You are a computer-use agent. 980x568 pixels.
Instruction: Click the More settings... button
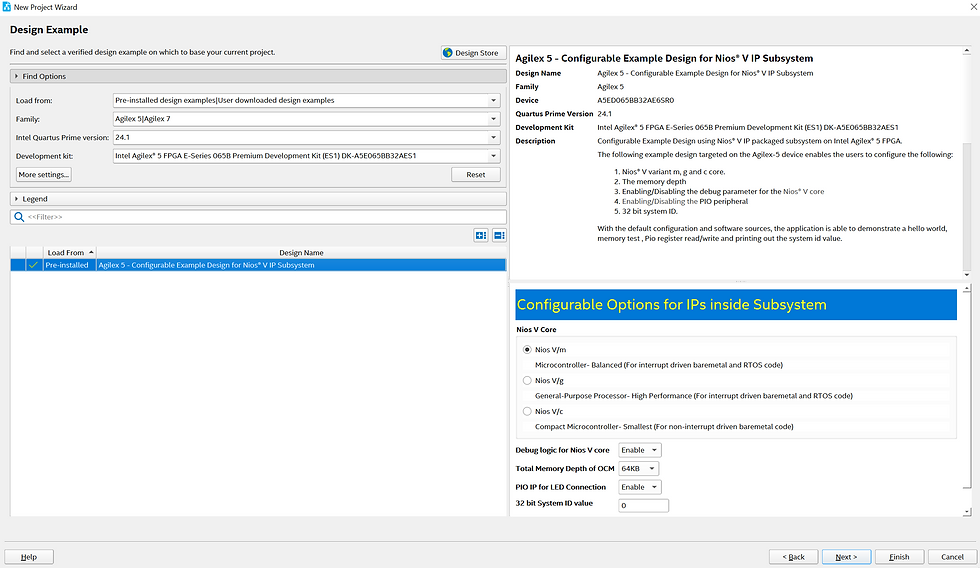point(44,174)
